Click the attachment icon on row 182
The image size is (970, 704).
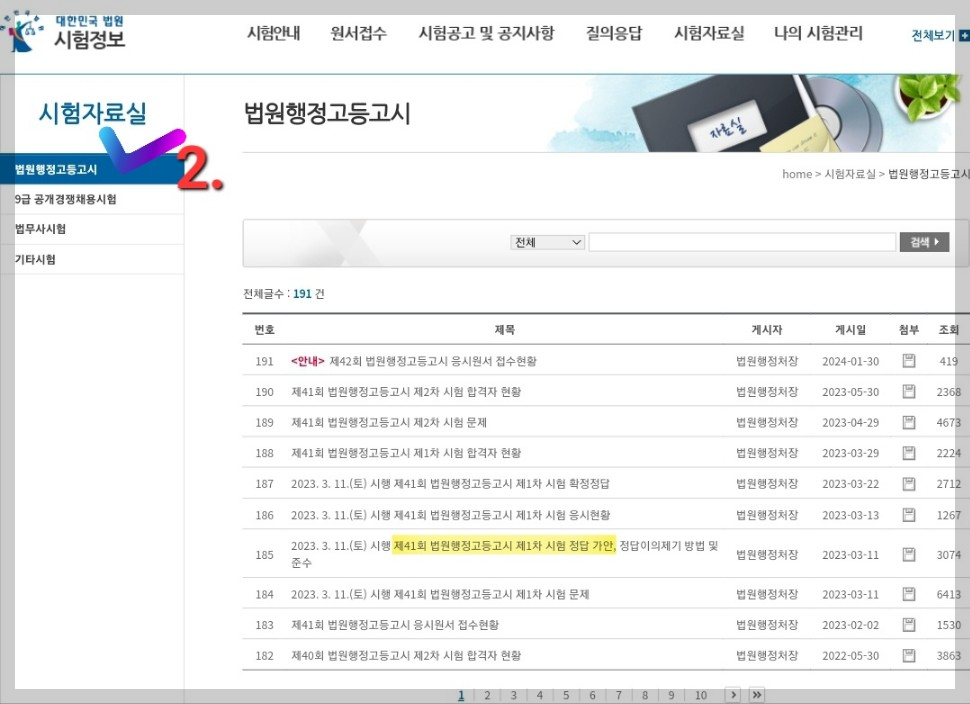point(908,655)
